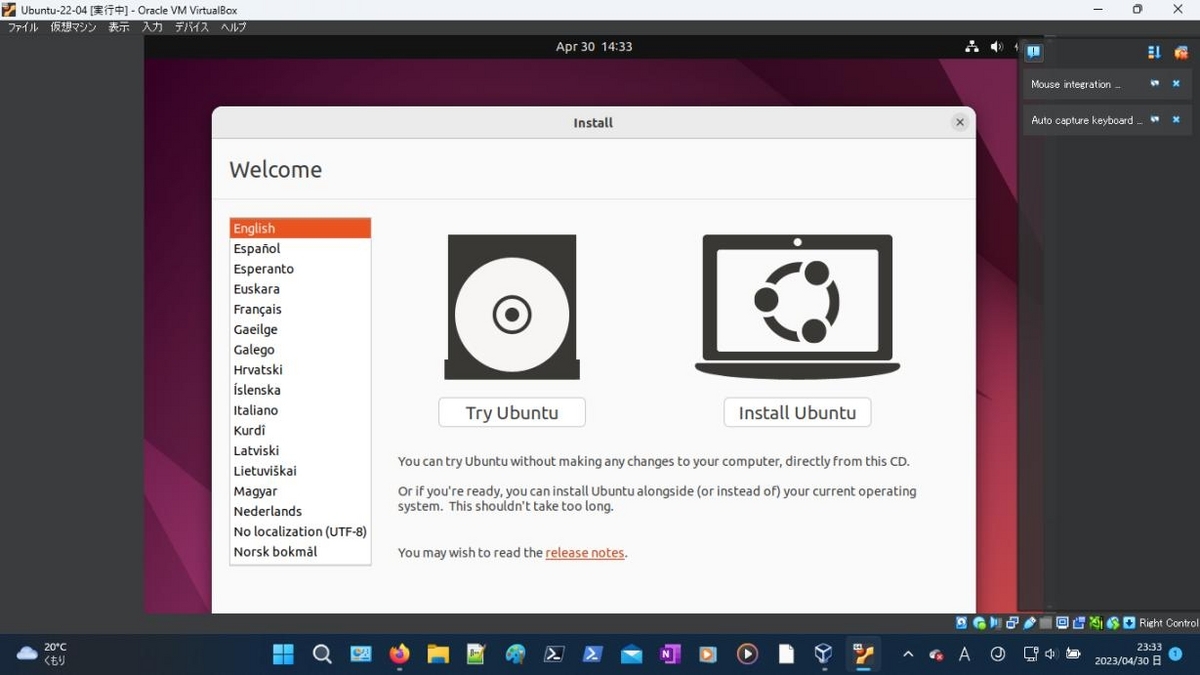This screenshot has width=1200, height=675.
Task: Open the release notes link
Action: pyautogui.click(x=585, y=552)
